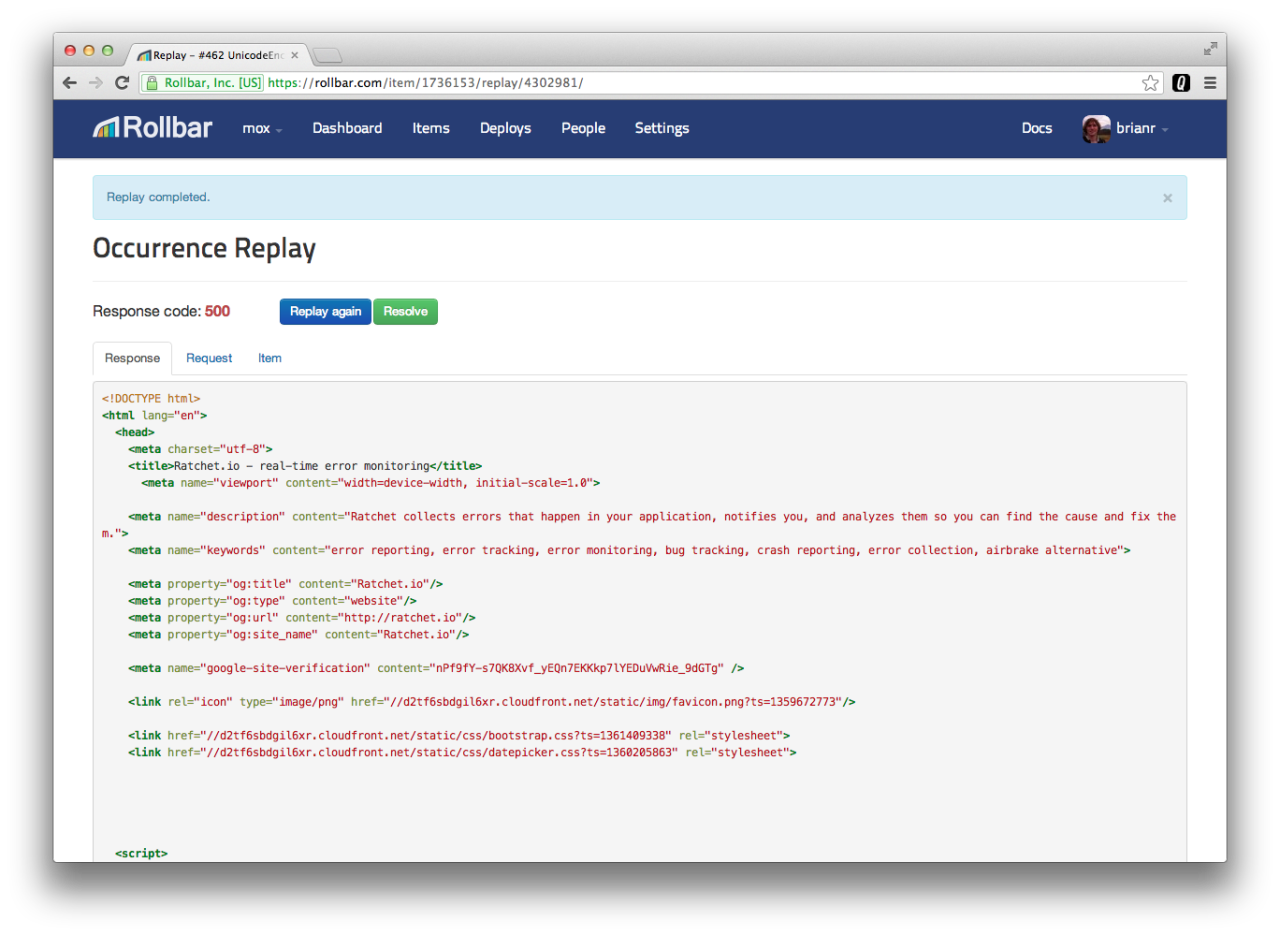Screen dimensions: 1280x936
Task: Dismiss the Replay completed alert
Action: point(1167,198)
